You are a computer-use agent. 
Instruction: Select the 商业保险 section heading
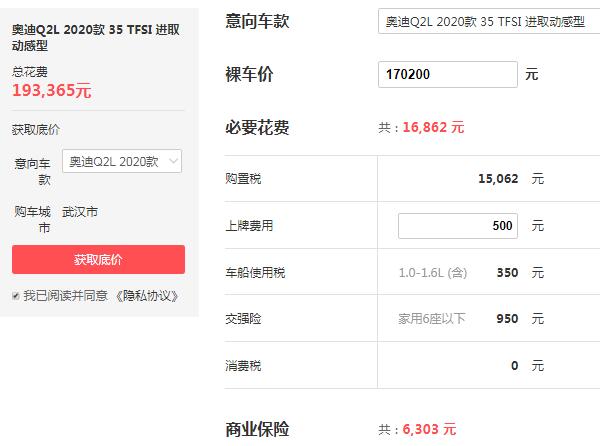pyautogui.click(x=258, y=429)
